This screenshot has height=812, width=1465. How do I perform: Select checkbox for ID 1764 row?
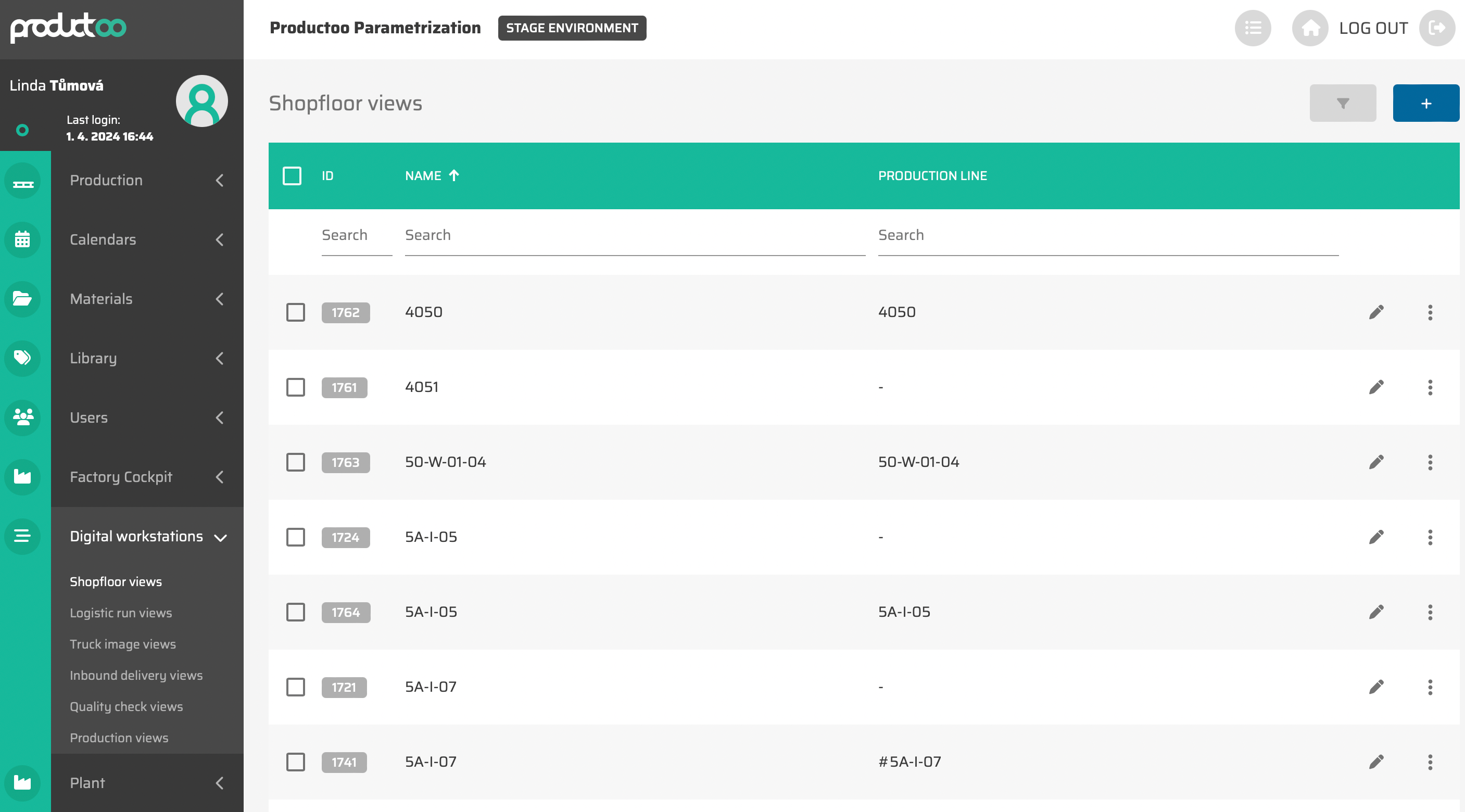[295, 613]
